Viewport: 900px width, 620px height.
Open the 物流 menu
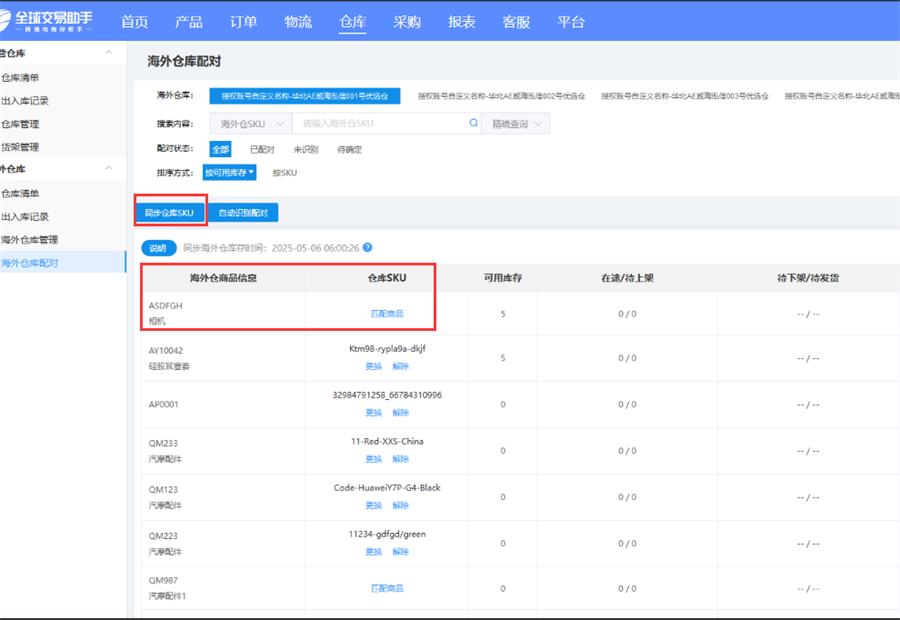298,22
